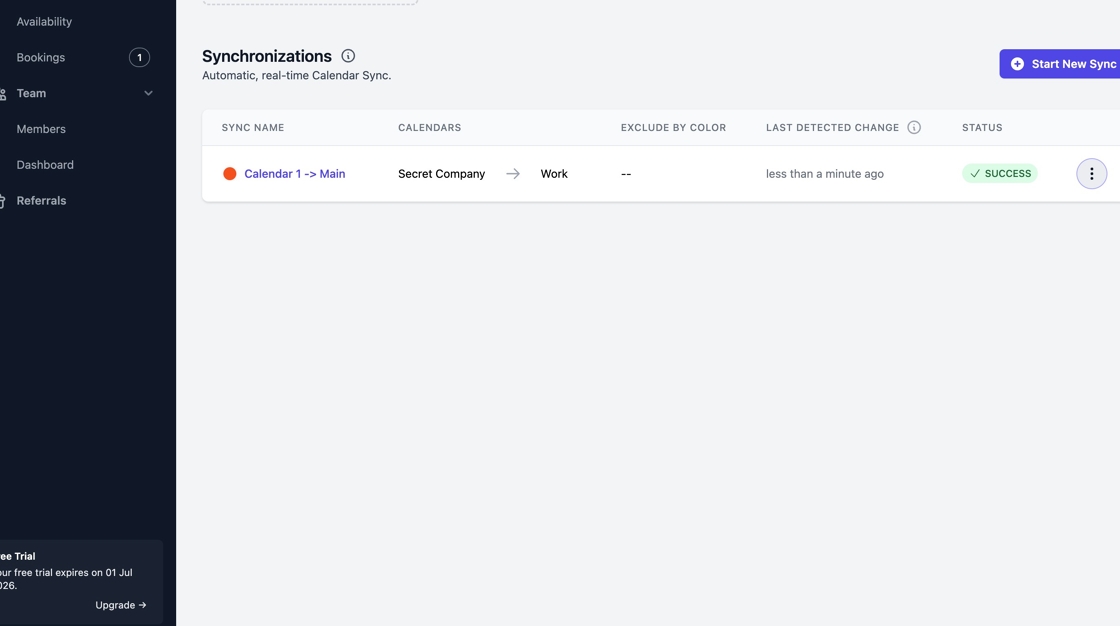The width and height of the screenshot is (1120, 626).
Task: Select Members in the sidebar
Action: click(x=41, y=129)
